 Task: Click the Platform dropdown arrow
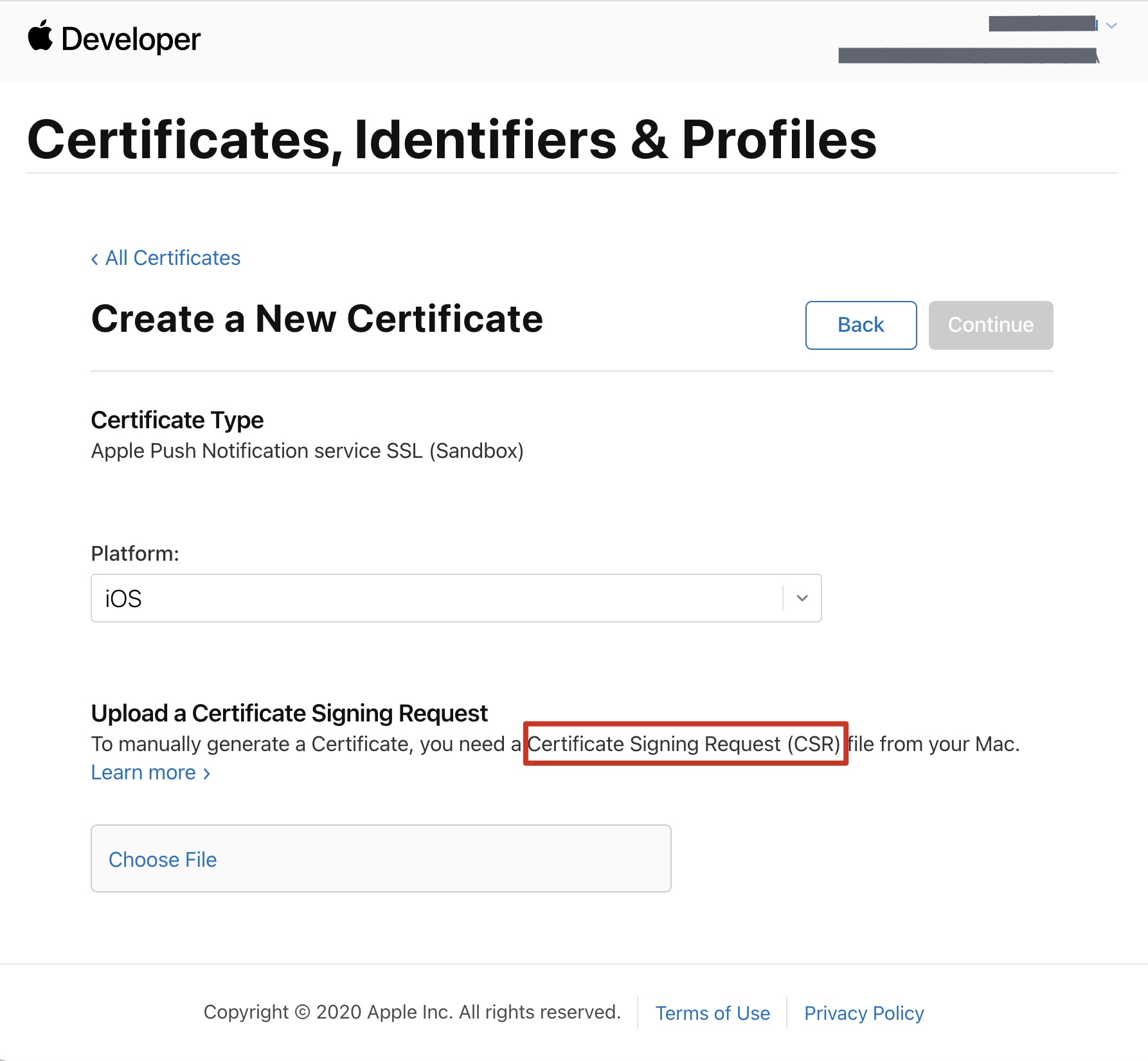tap(802, 598)
